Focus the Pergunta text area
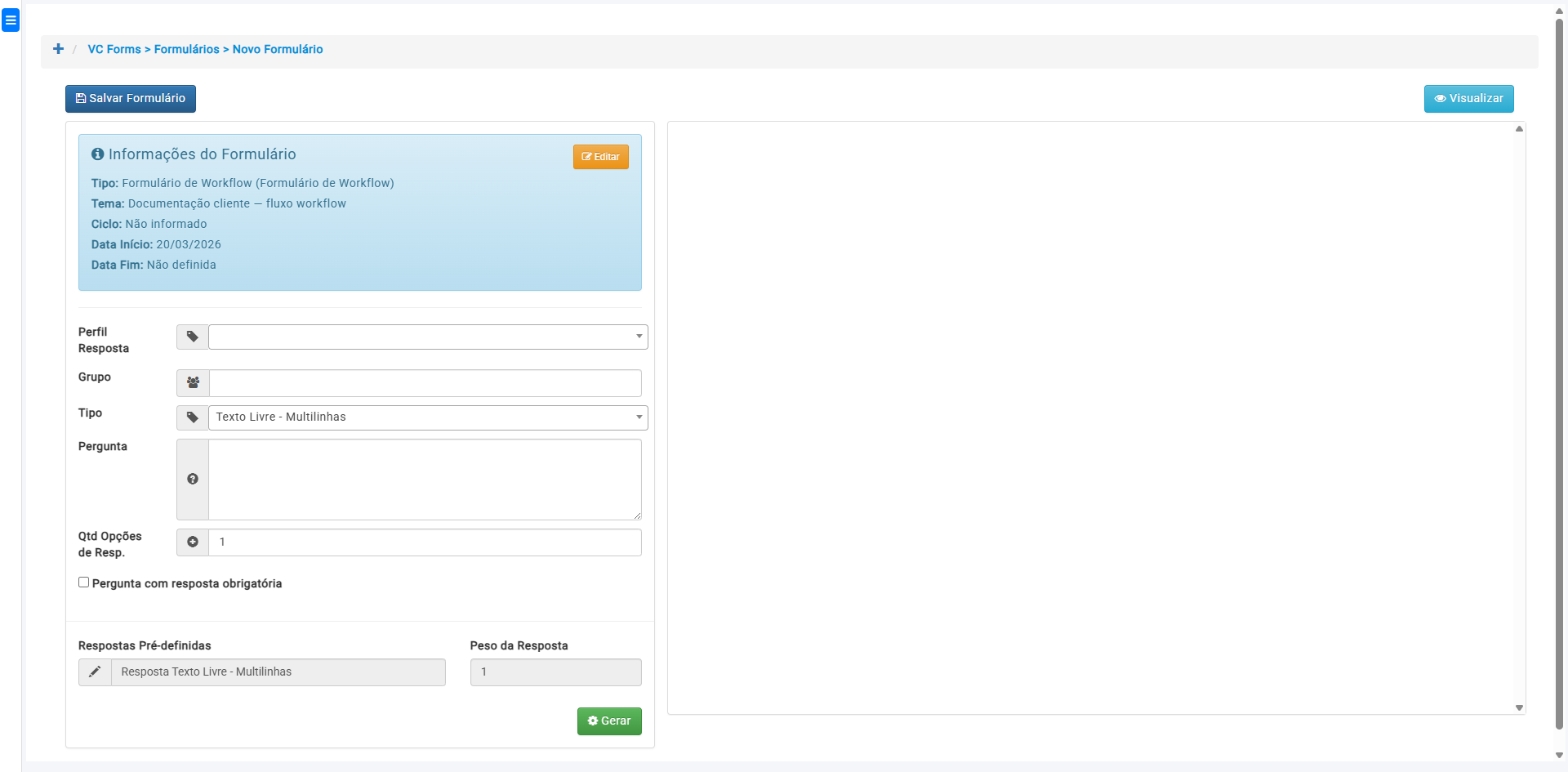 point(425,480)
